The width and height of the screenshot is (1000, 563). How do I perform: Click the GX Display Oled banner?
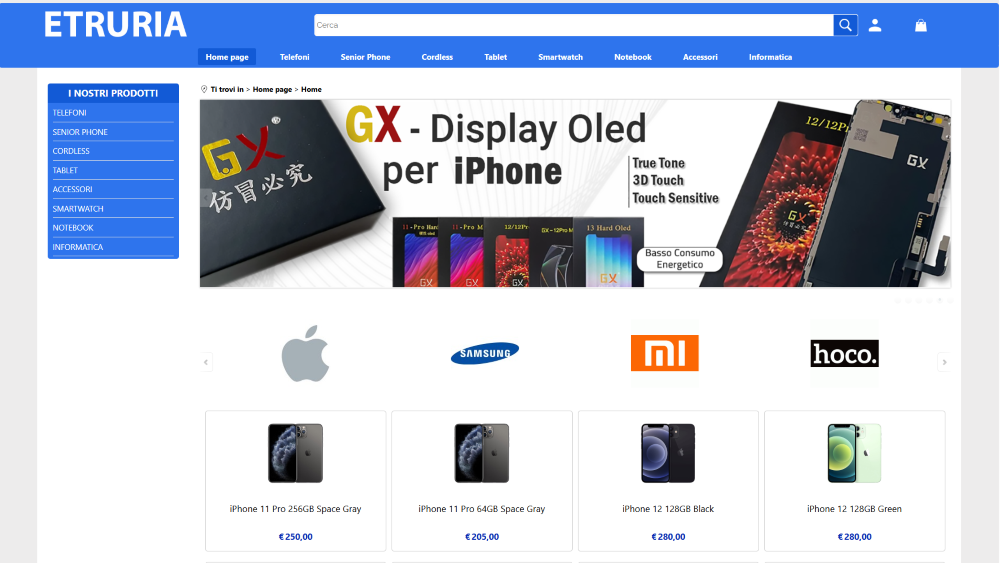pyautogui.click(x=575, y=193)
